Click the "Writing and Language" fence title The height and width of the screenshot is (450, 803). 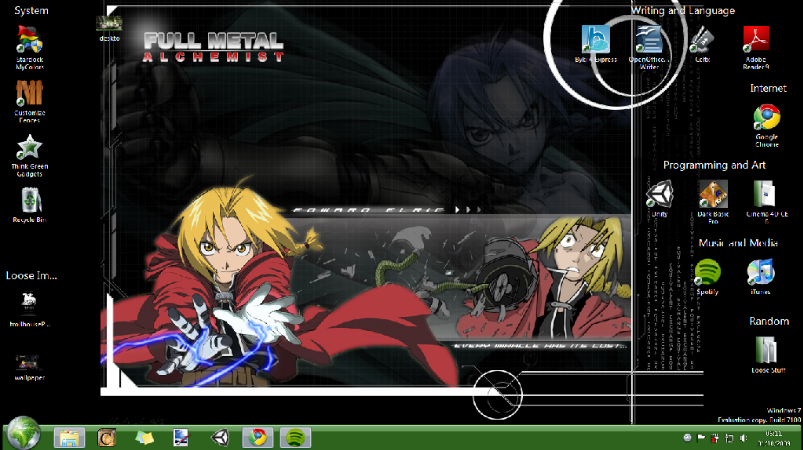click(683, 10)
